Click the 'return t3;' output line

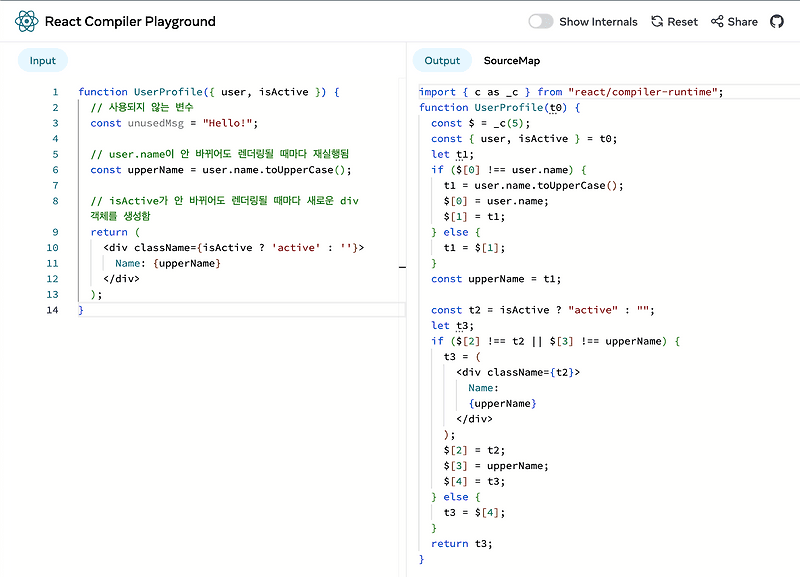tap(462, 543)
